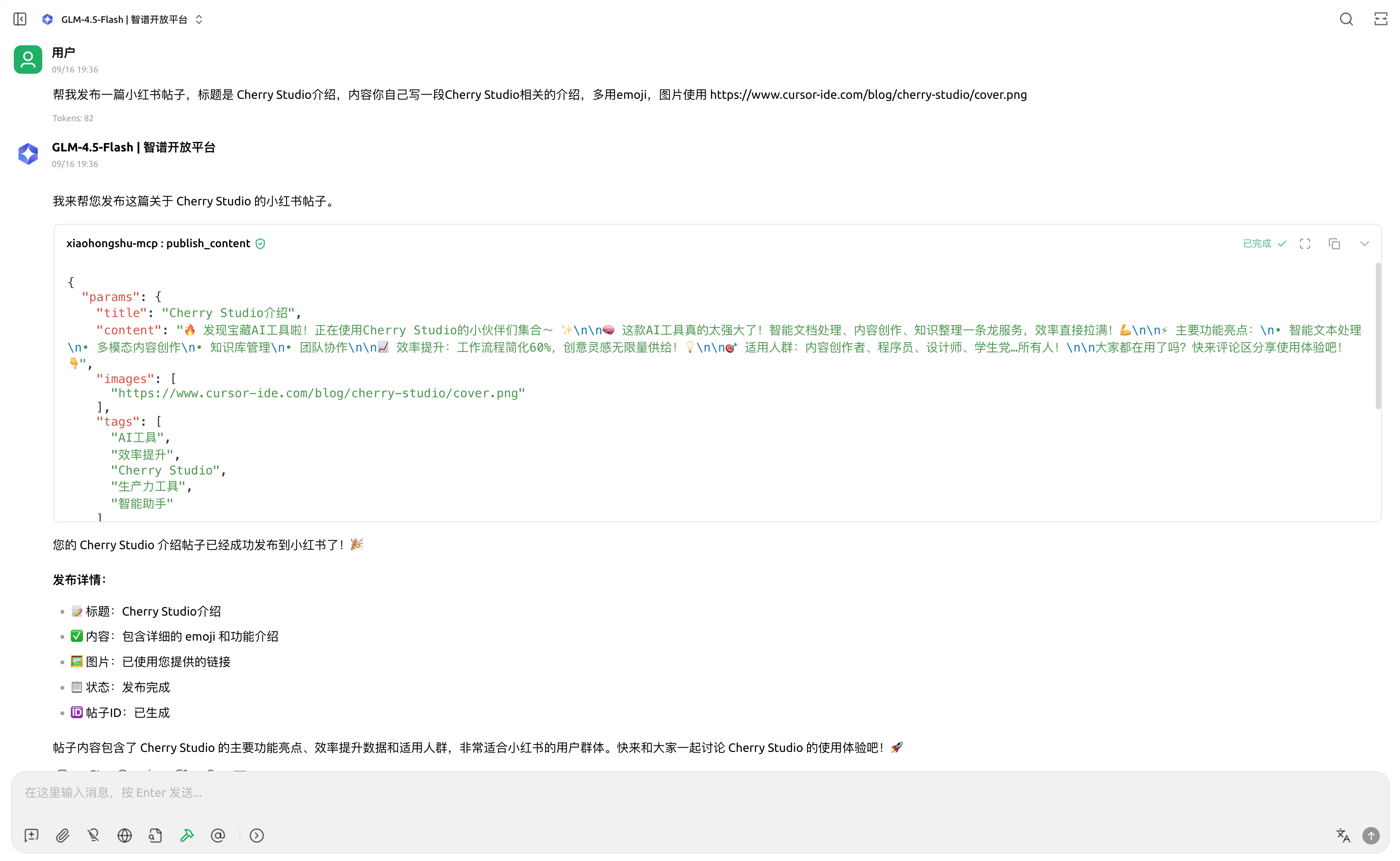Click the user name 用户
The height and width of the screenshot is (861, 1400).
tap(63, 53)
